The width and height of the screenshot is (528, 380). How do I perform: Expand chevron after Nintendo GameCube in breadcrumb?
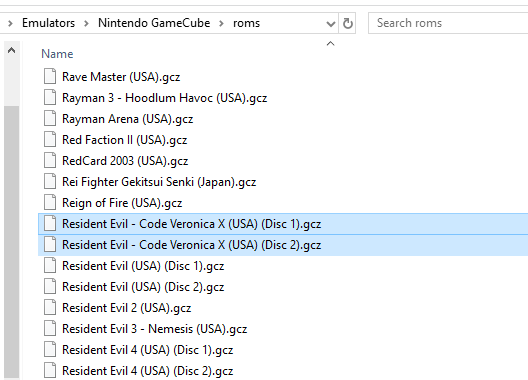[x=221, y=23]
